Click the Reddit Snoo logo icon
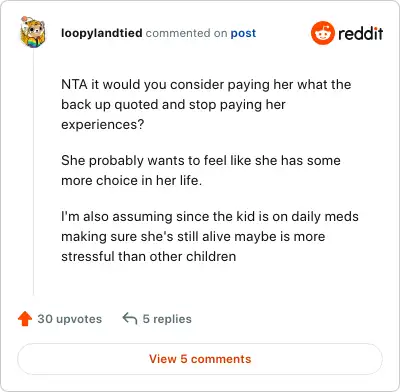This screenshot has width=400, height=392. click(323, 33)
